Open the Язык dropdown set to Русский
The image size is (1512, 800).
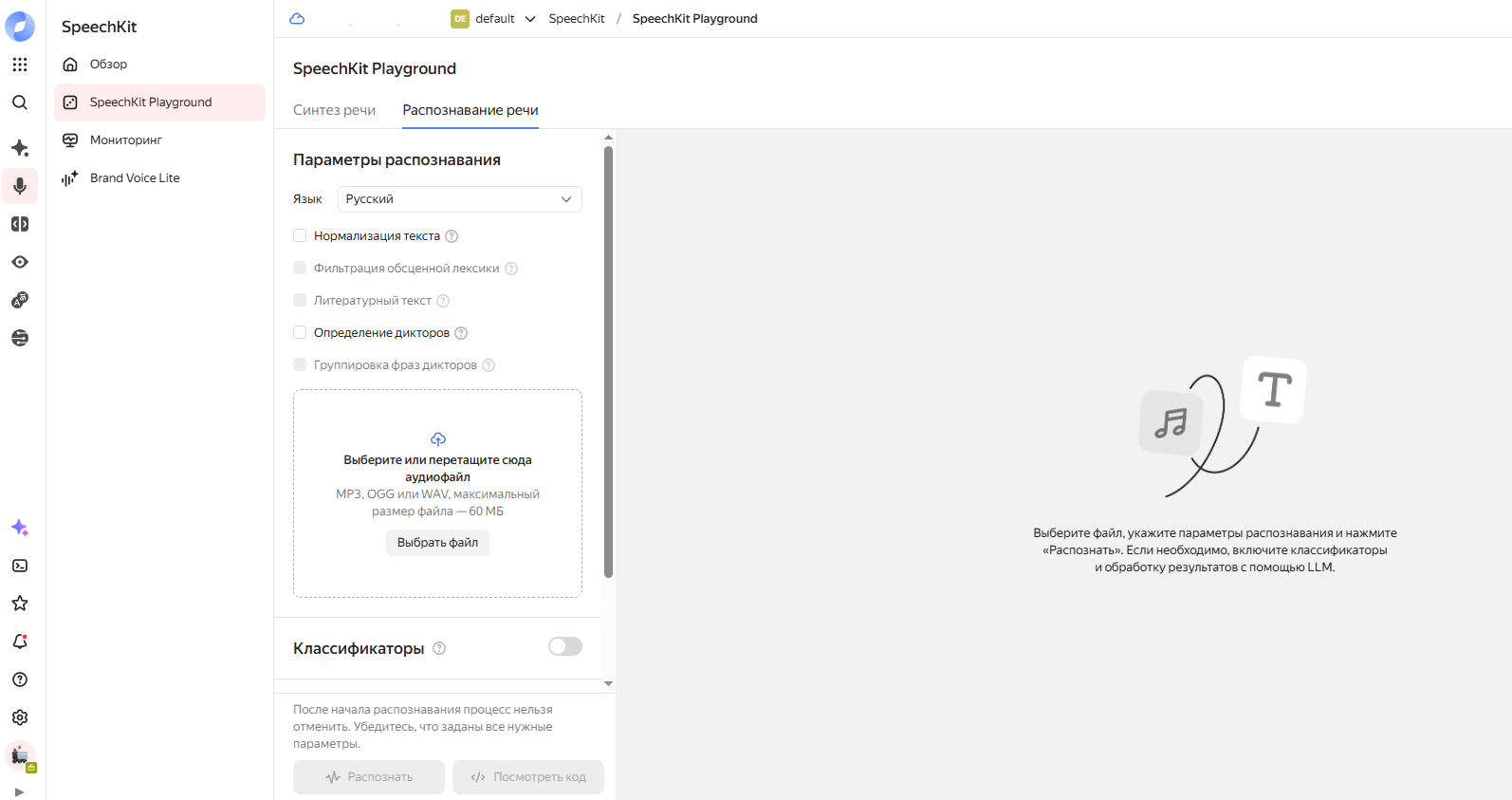(x=460, y=199)
